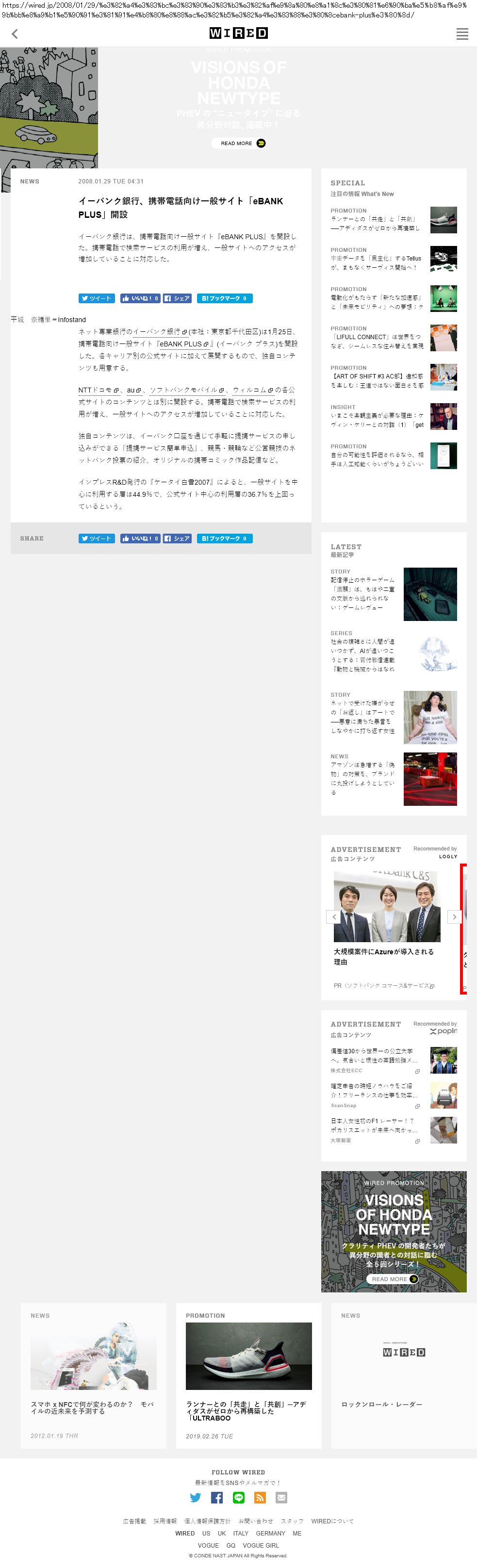This screenshot has height=1568, width=477.
Task: Click Facebook Share button in SHARE bar
Action: click(x=177, y=538)
